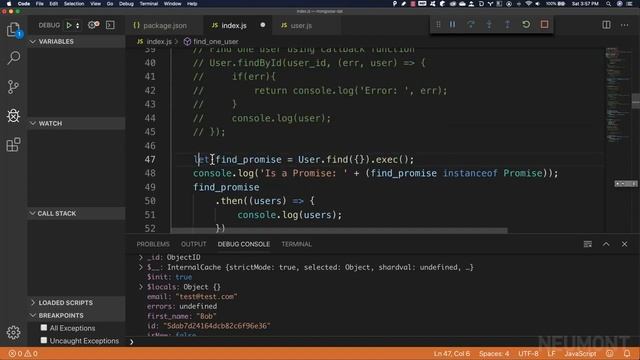This screenshot has width=640, height=360.
Task: Split the editor to the right
Action: click(607, 25)
